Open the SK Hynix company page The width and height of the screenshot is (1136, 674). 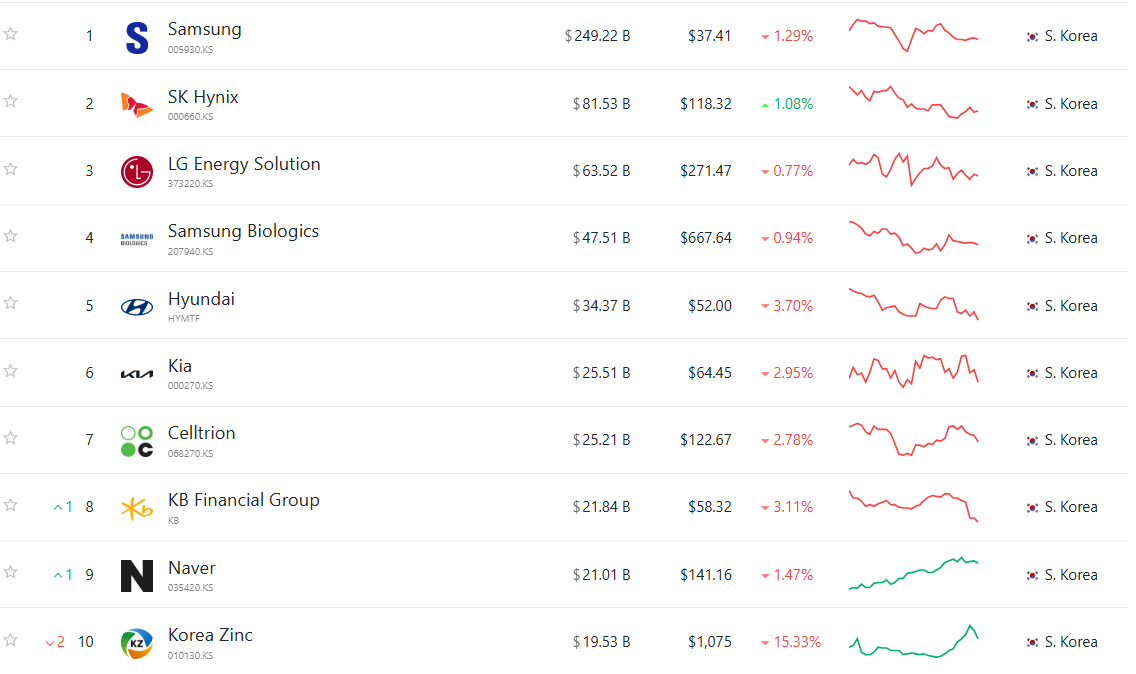203,97
